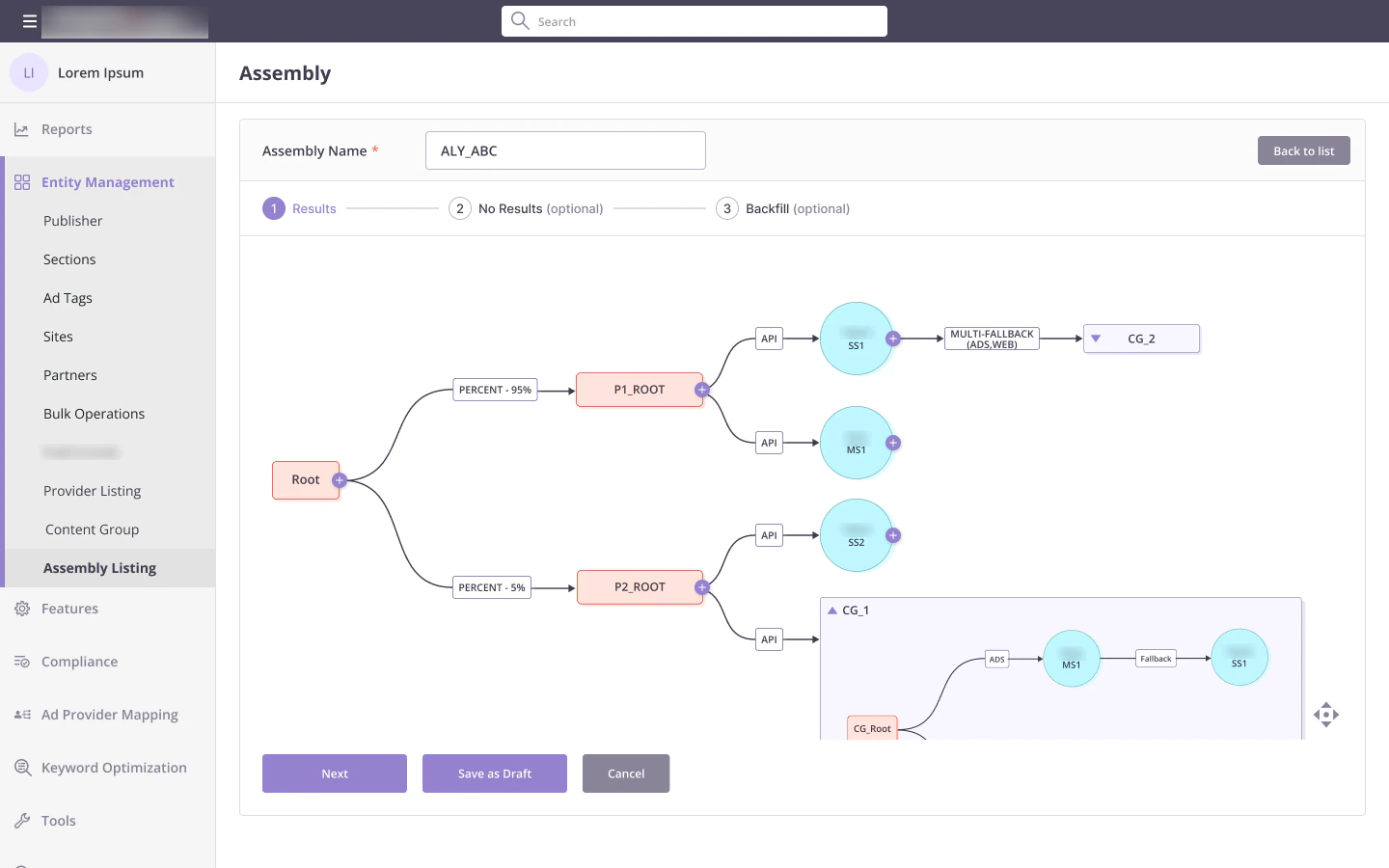Open Features via its gear icon
Screen dimensions: 1389x868
pyautogui.click(x=22, y=609)
